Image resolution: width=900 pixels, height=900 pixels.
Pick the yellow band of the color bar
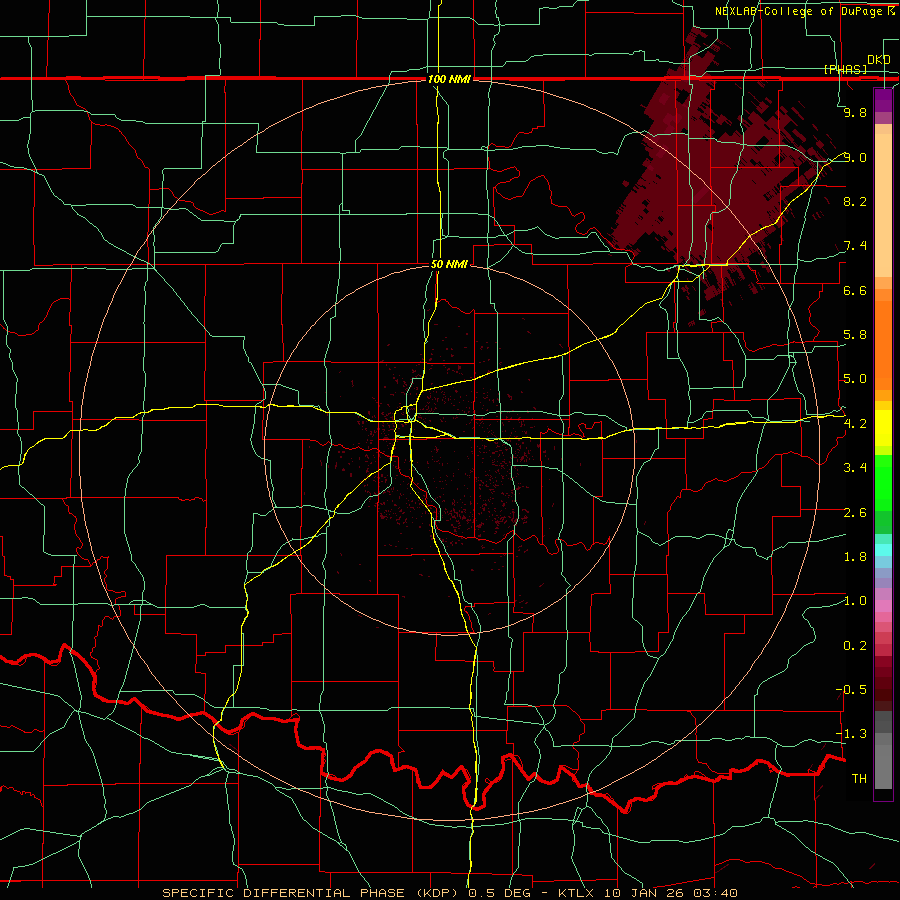[883, 428]
